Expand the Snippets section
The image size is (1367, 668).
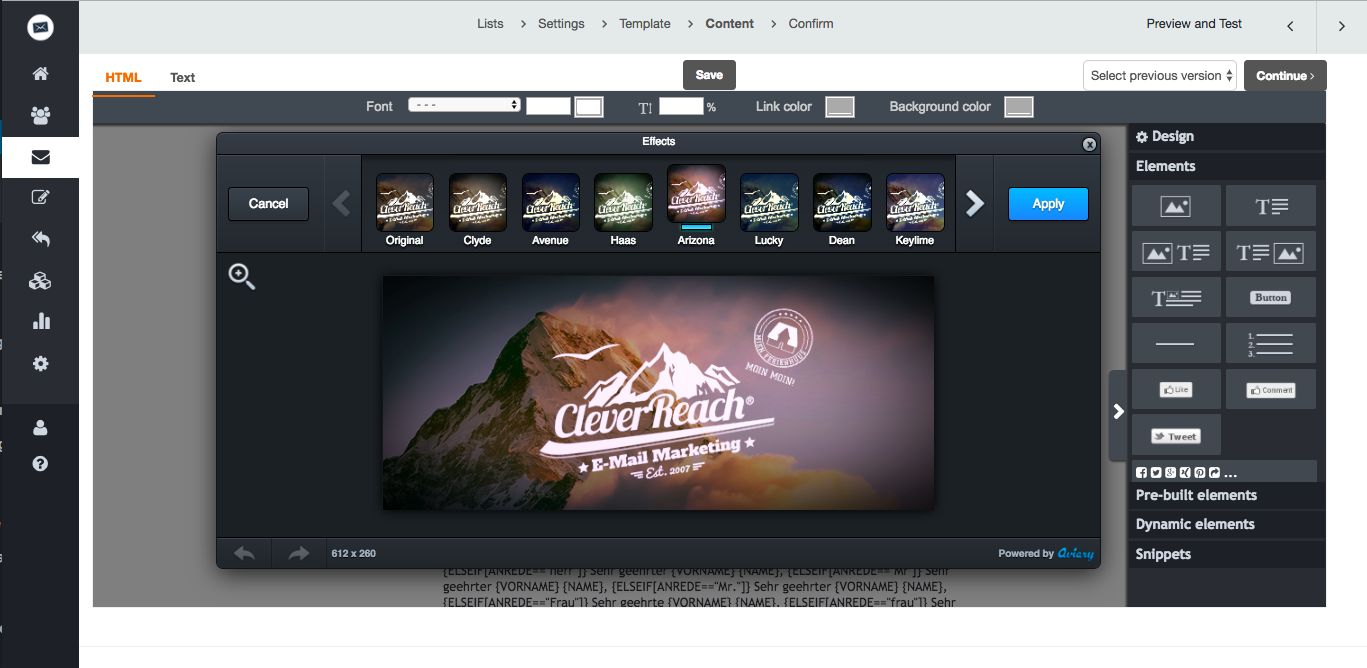tap(1227, 554)
